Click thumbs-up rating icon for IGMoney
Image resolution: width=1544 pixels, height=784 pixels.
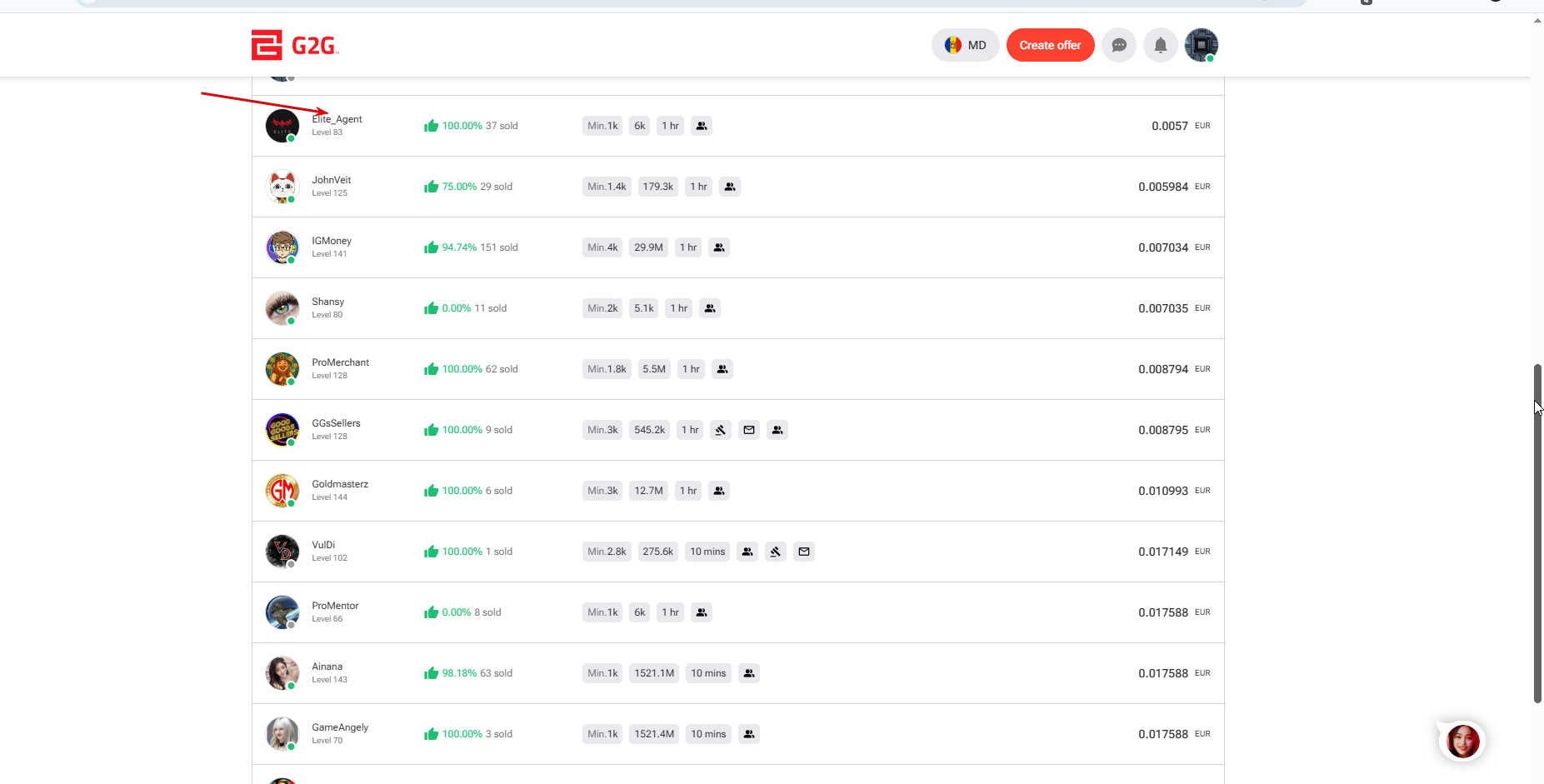point(431,247)
